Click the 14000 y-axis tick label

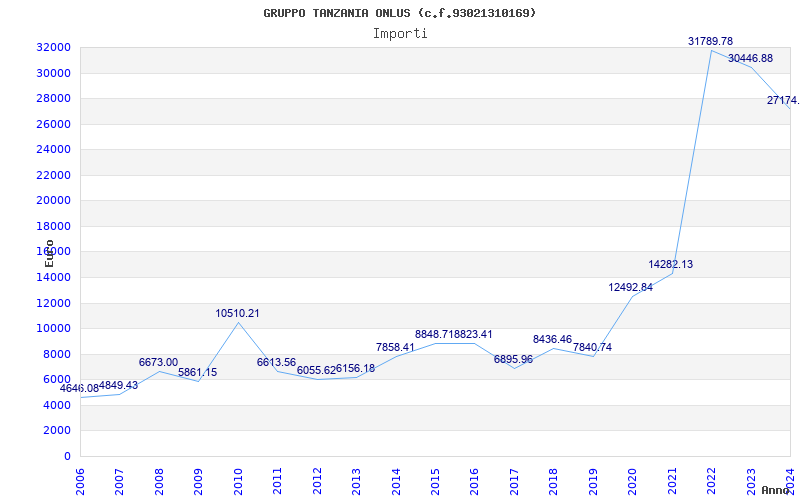coord(53,277)
